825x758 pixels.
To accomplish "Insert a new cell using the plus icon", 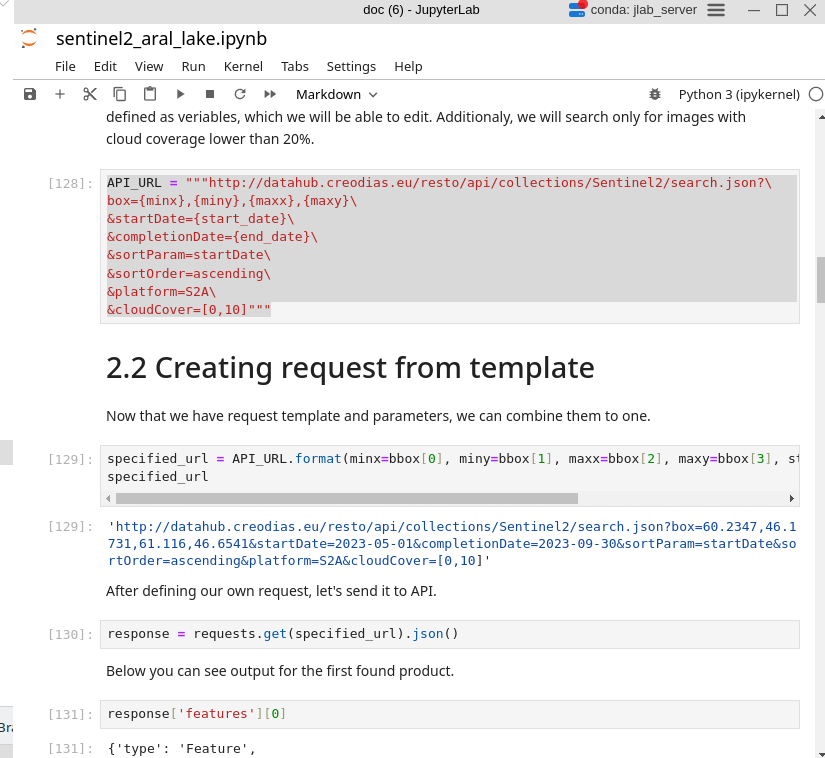I will click(59, 94).
